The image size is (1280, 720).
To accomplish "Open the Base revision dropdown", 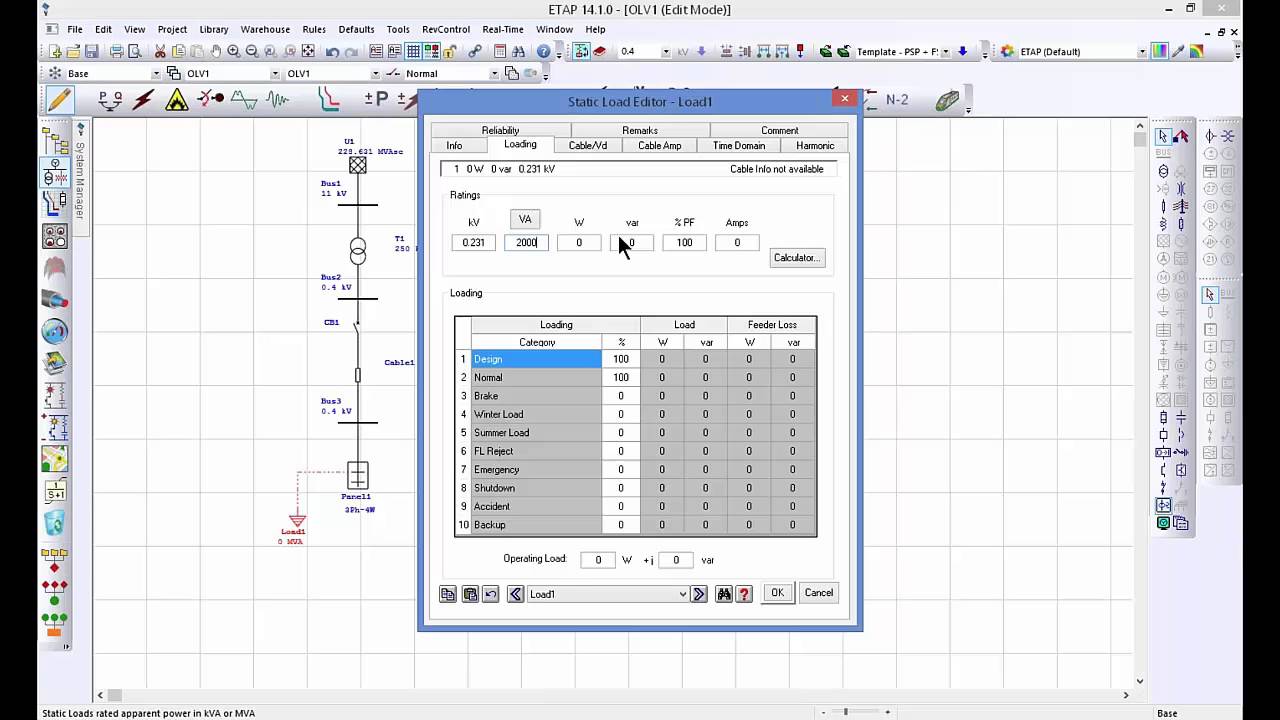I will tap(156, 73).
